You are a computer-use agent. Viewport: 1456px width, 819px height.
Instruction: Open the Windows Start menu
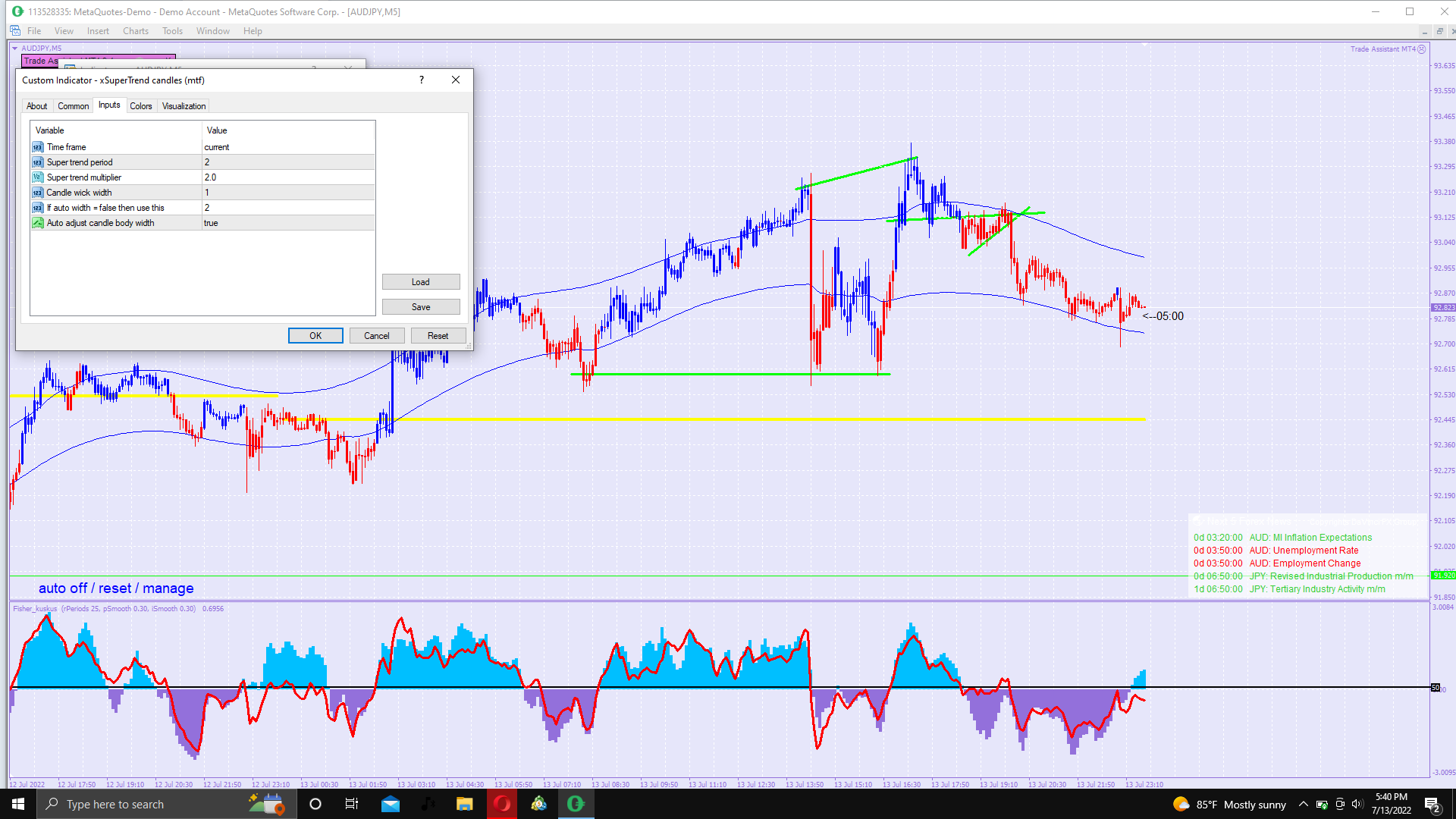18,804
